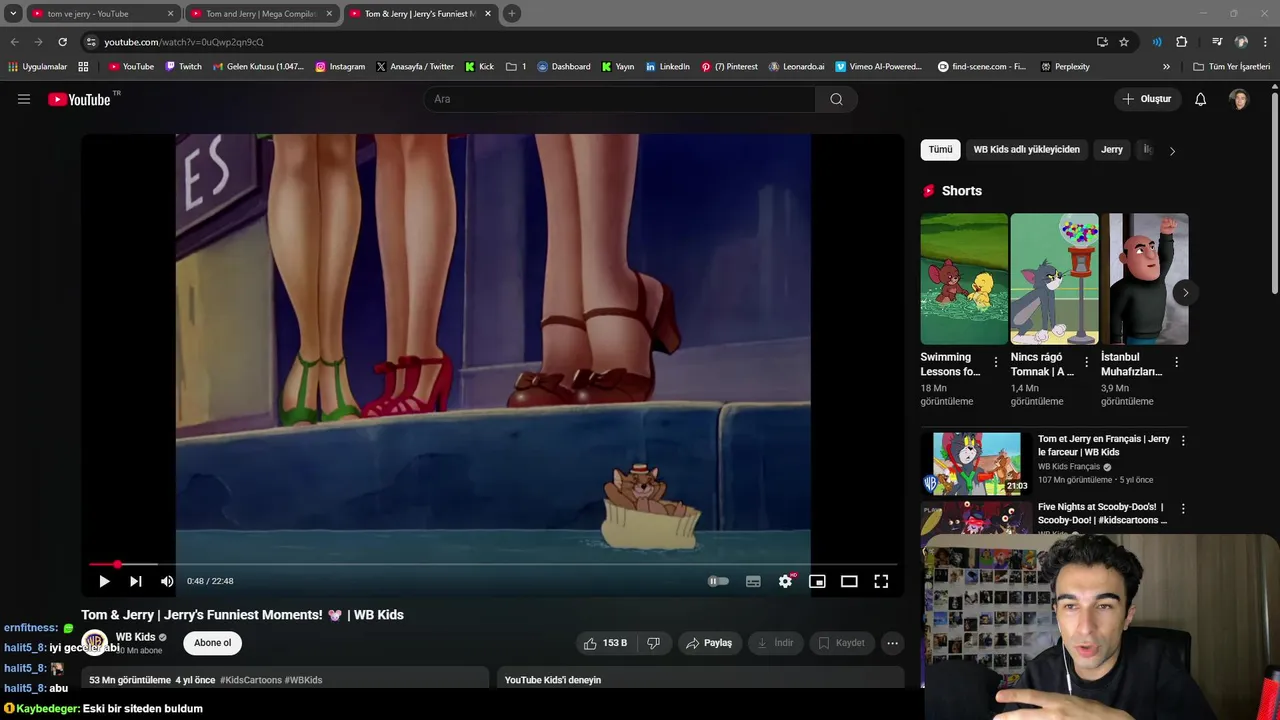Toggle autoplay switch in player
1280x720 pixels.
(x=718, y=581)
